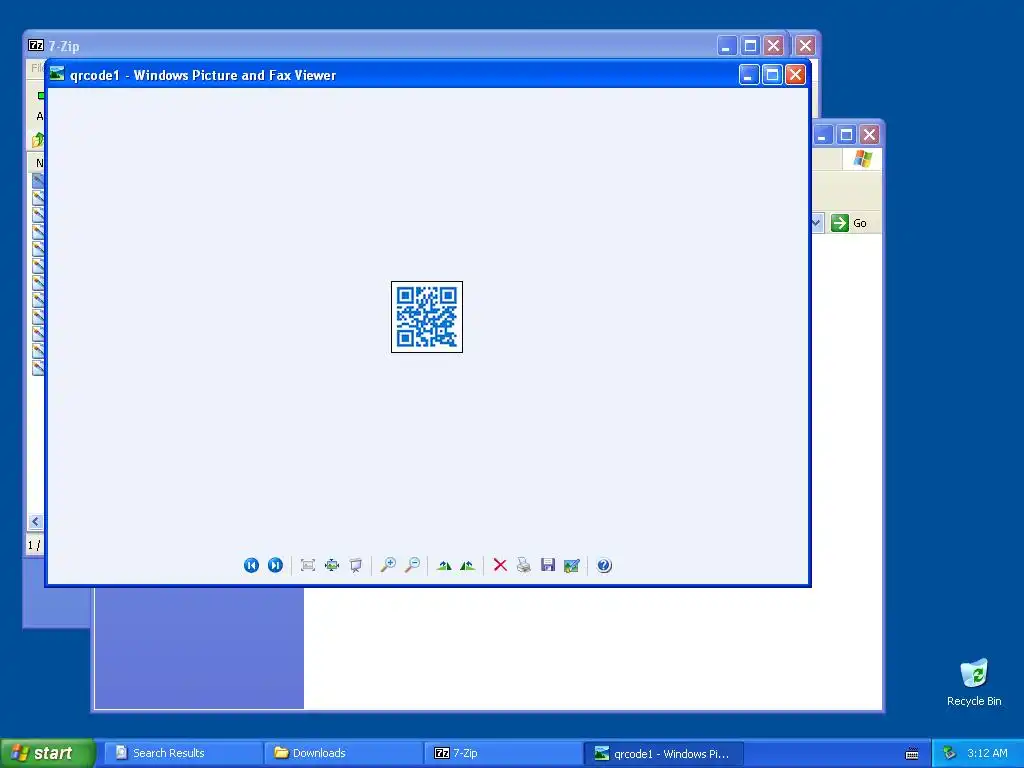Open the Start menu
This screenshot has width=1024, height=768.
[47, 753]
